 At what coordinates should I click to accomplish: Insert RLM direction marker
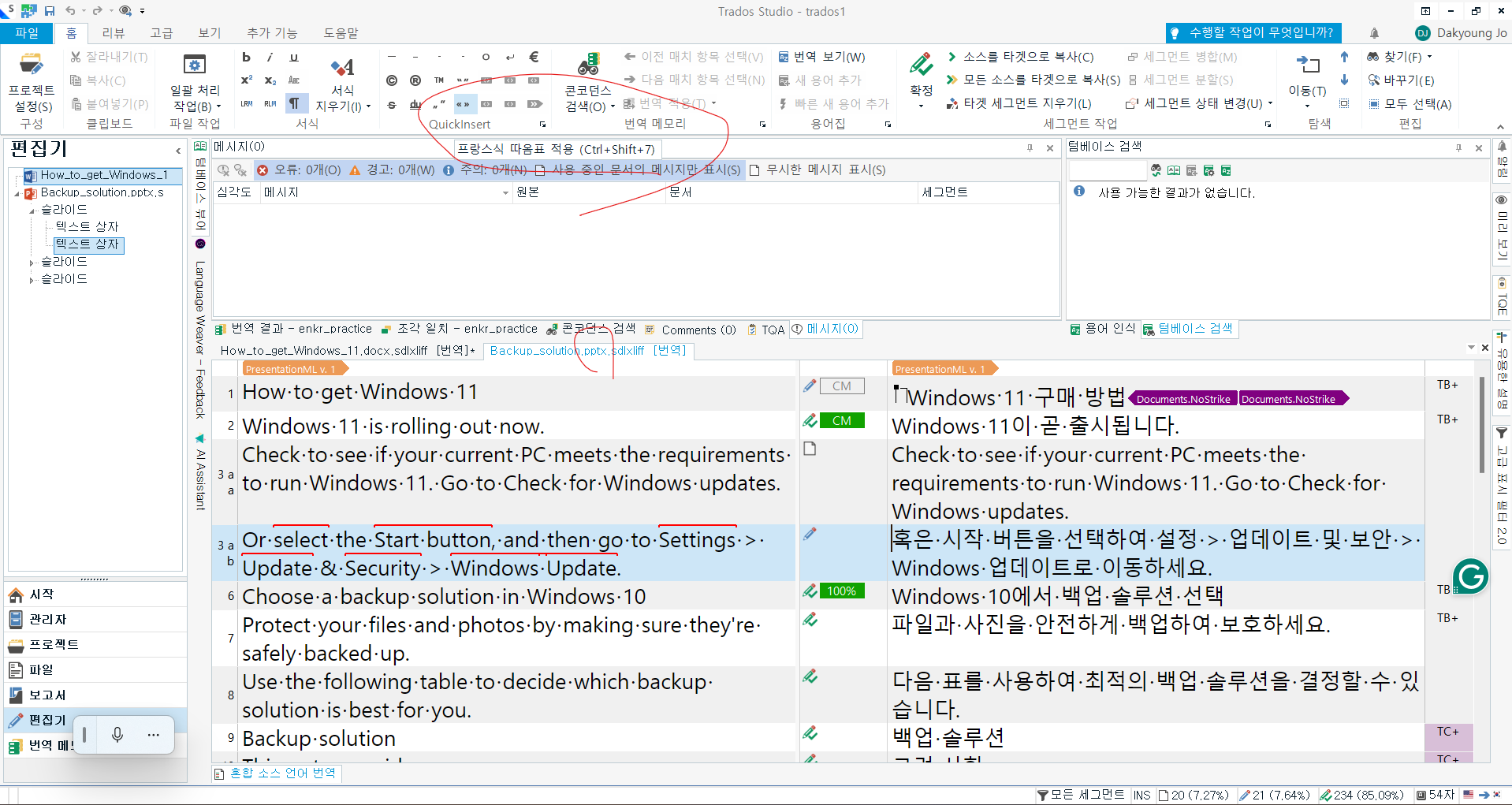click(270, 103)
